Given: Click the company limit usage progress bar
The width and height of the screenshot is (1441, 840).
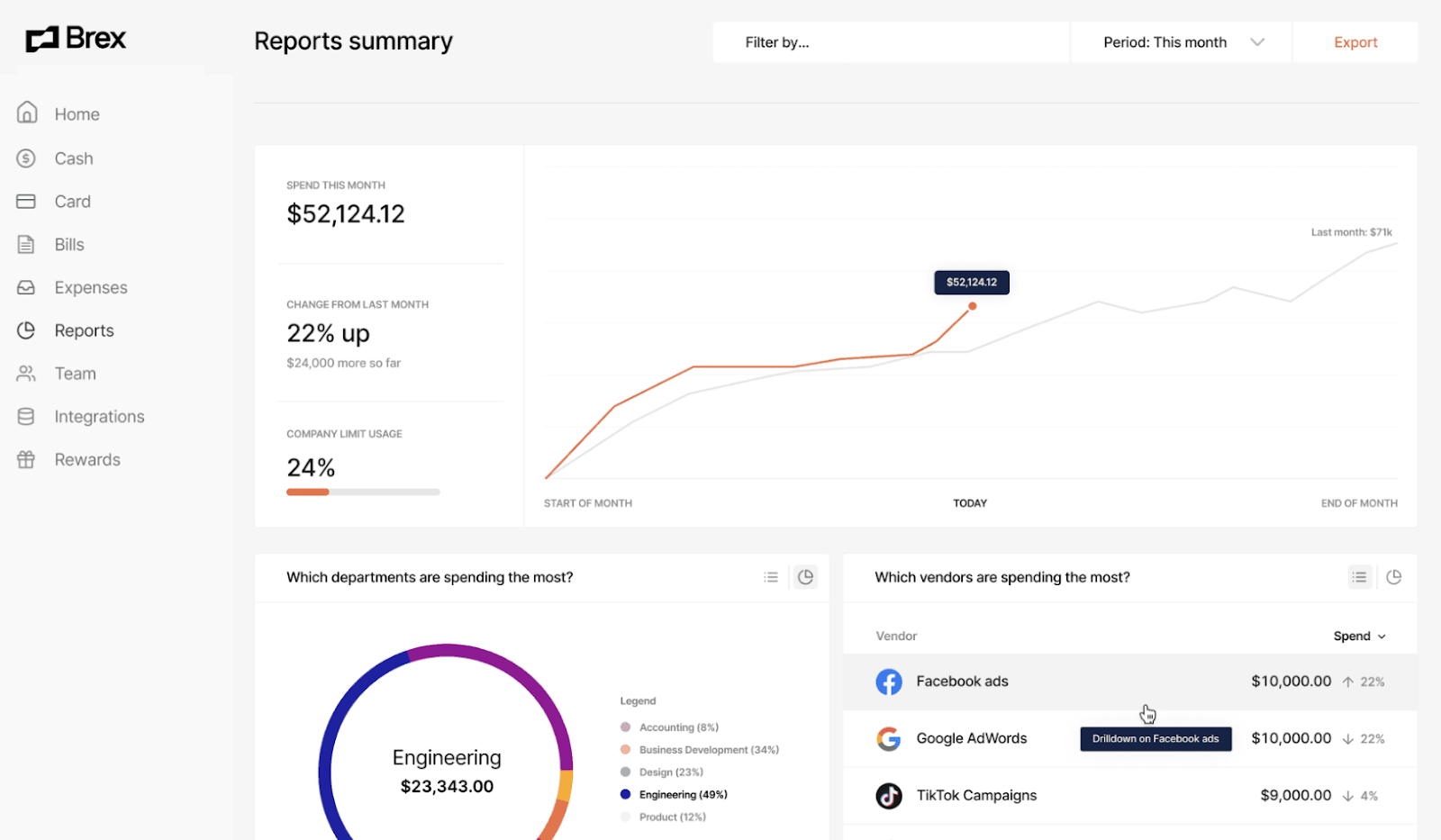Looking at the screenshot, I should (363, 492).
